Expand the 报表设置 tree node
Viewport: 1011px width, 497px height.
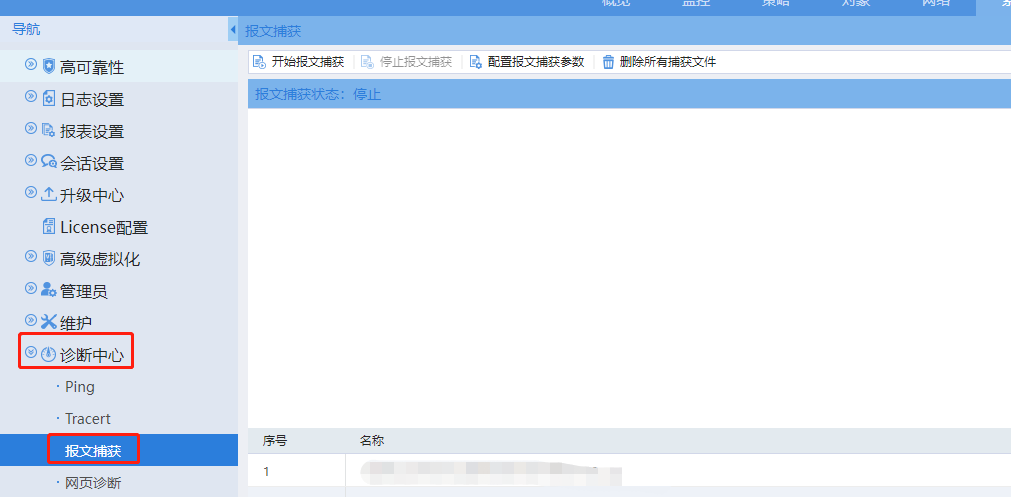(30, 128)
